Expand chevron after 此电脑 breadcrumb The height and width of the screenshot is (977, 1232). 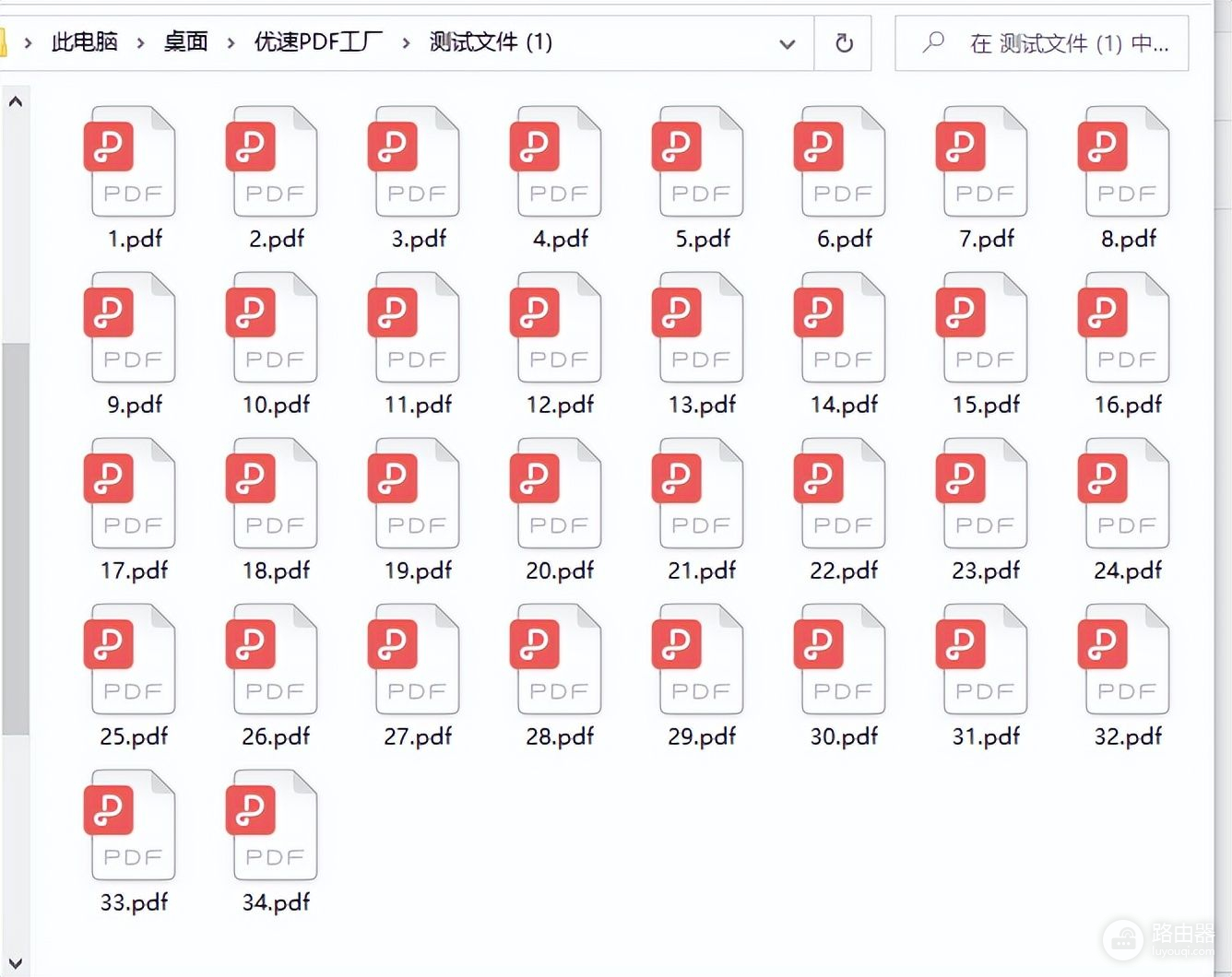[x=141, y=42]
